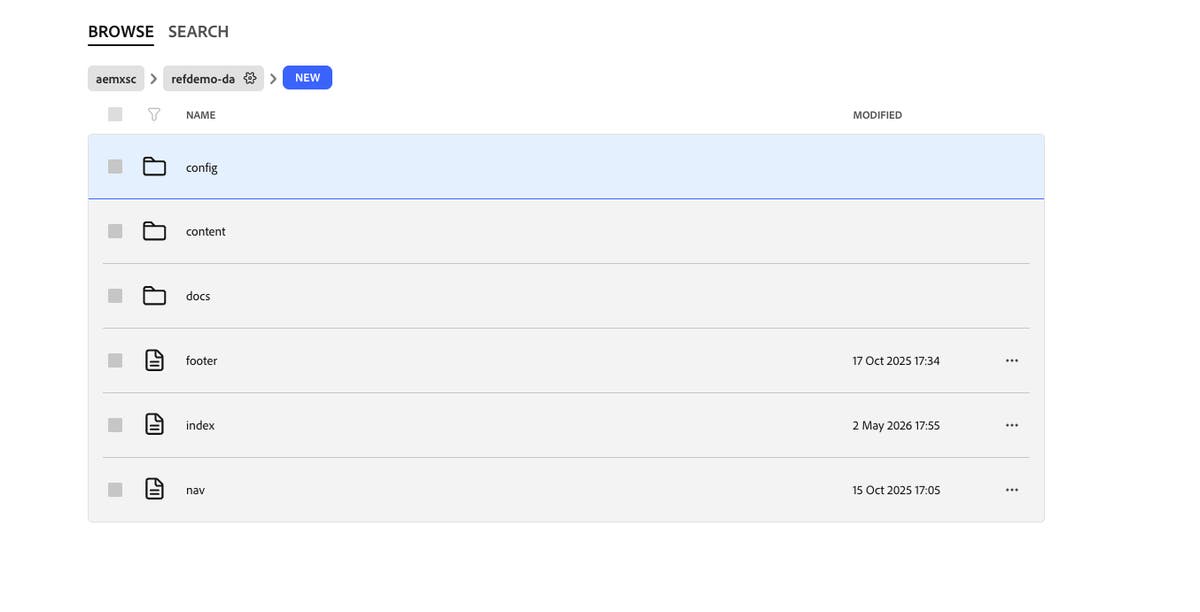The image size is (1200, 612).
Task: Click the filter funnel icon
Action: pyautogui.click(x=154, y=115)
